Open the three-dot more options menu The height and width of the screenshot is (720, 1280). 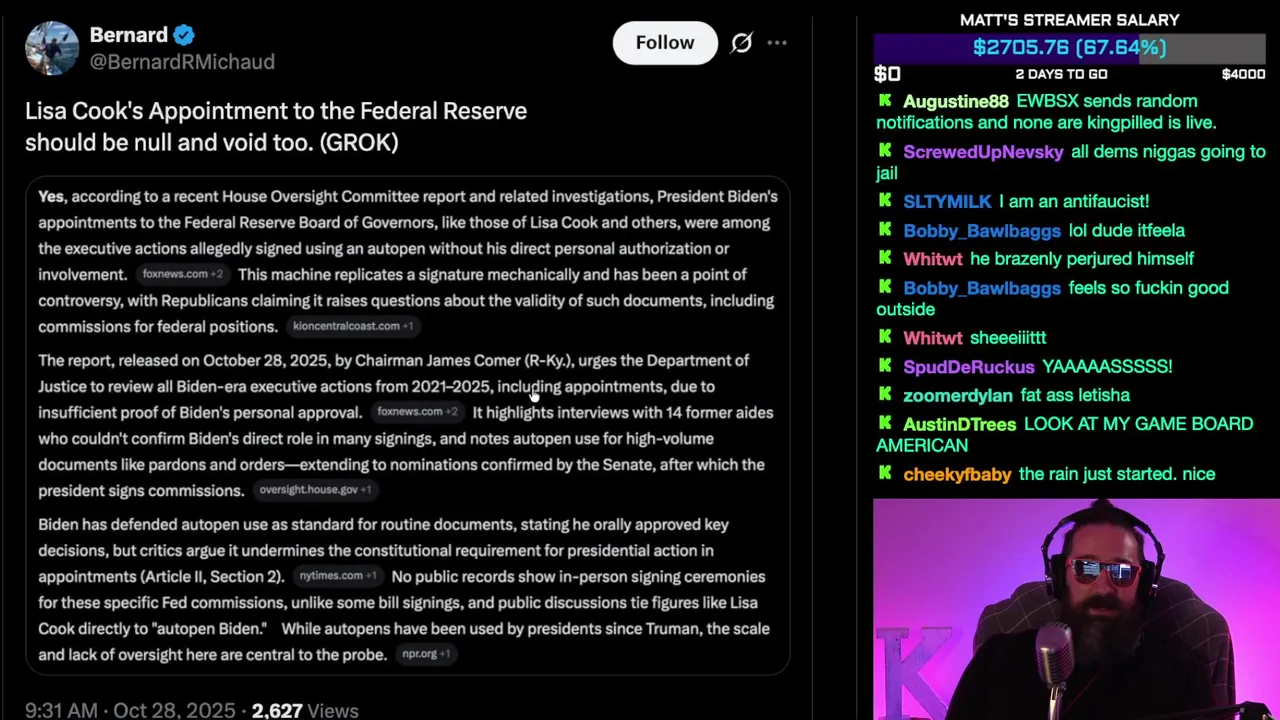pyautogui.click(x=777, y=43)
